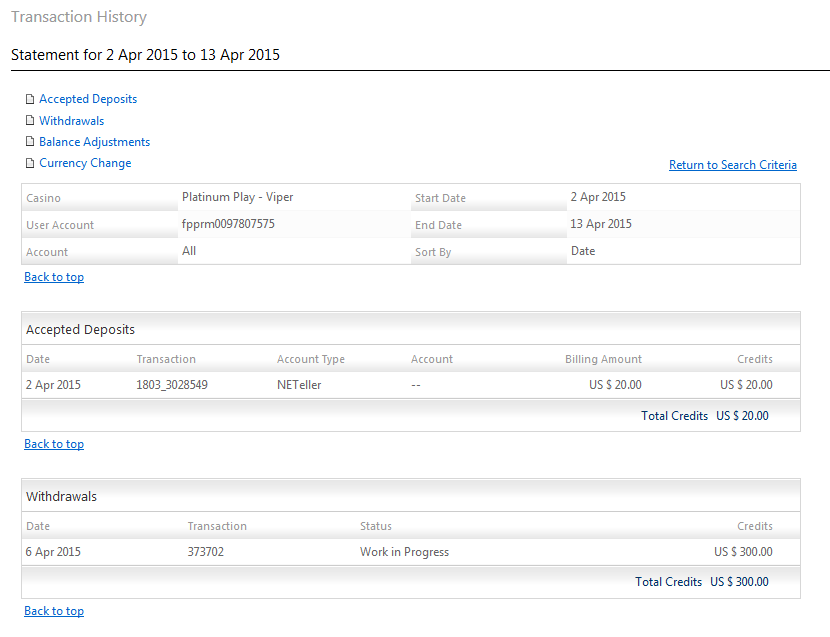Click the withdrawal date '6 Apr 2015'

[x=53, y=552]
